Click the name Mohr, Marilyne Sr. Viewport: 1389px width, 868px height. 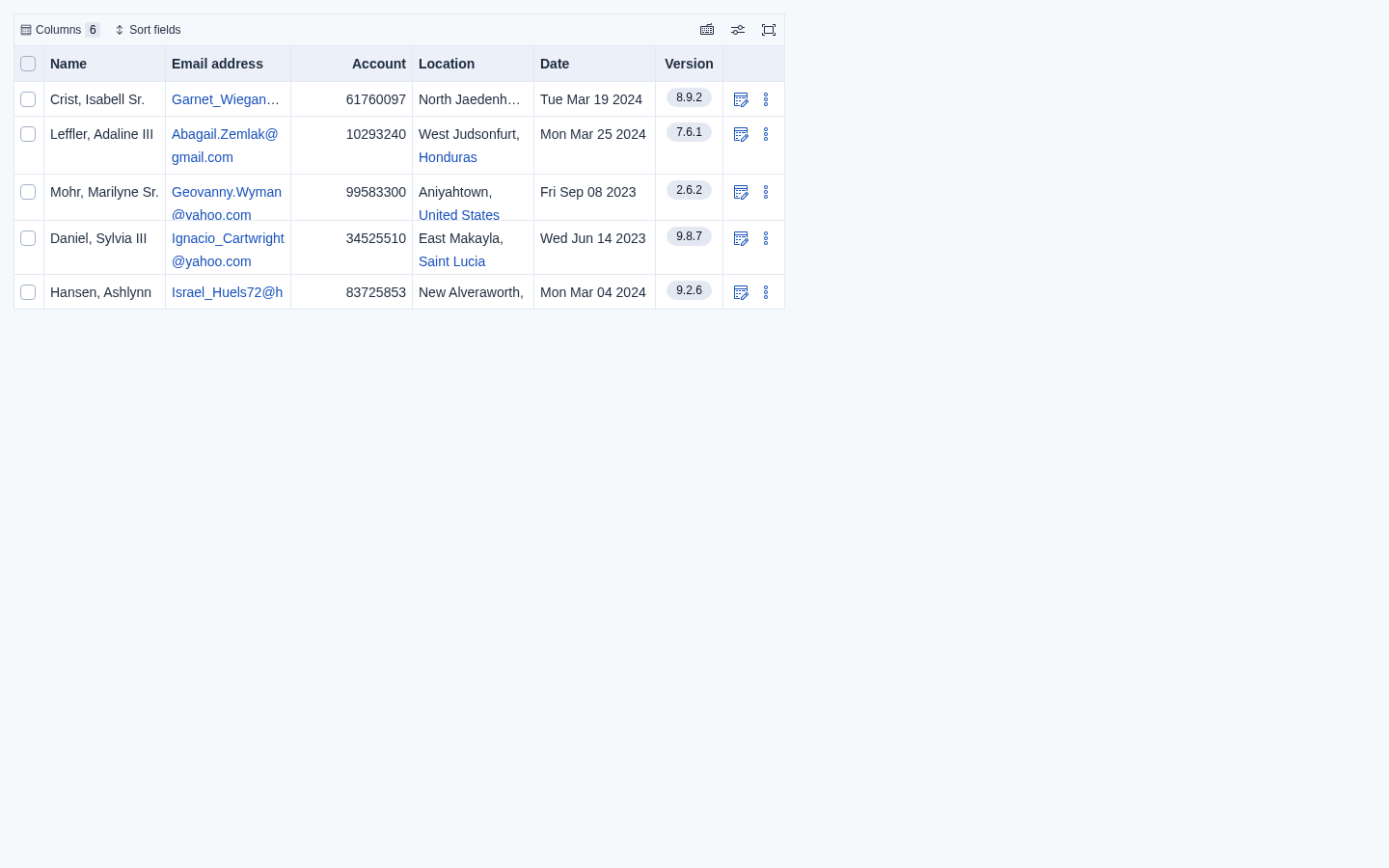click(x=104, y=192)
